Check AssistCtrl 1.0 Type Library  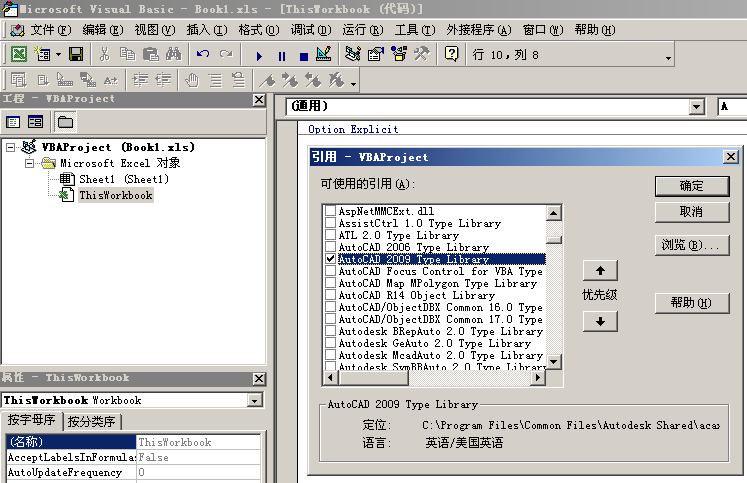[x=330, y=222]
